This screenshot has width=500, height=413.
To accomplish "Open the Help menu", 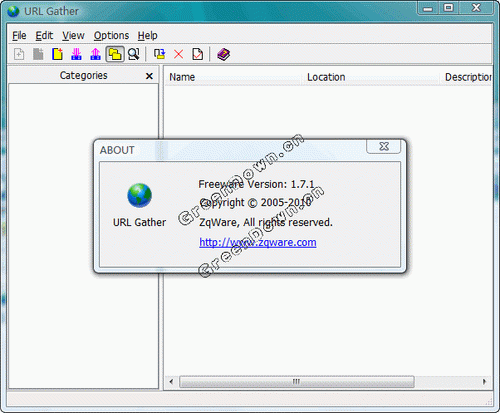I will coord(148,35).
